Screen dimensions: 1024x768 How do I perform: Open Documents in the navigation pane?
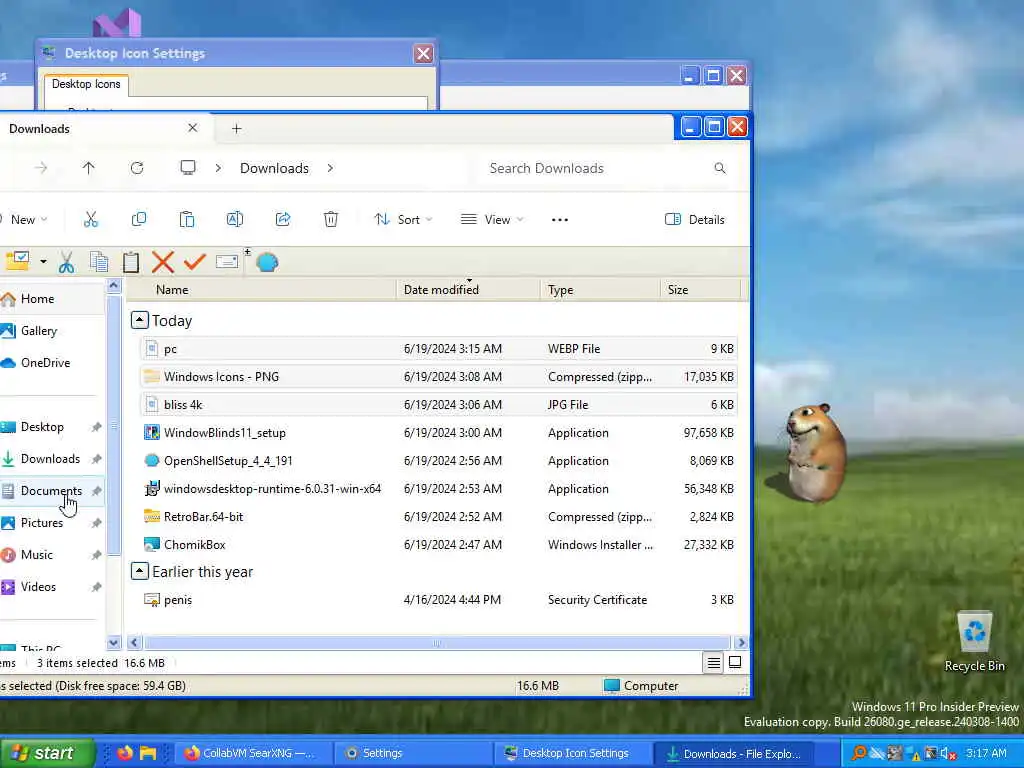point(52,490)
